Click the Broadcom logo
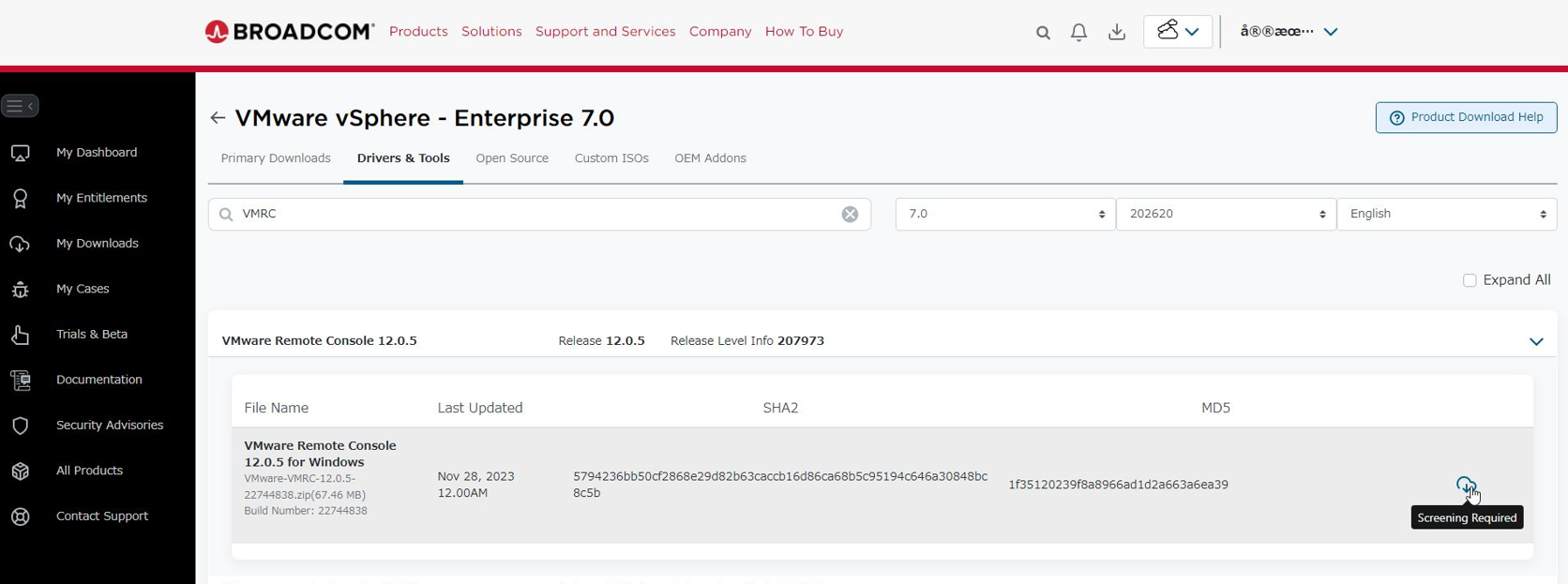The height and width of the screenshot is (584, 1568). [290, 32]
